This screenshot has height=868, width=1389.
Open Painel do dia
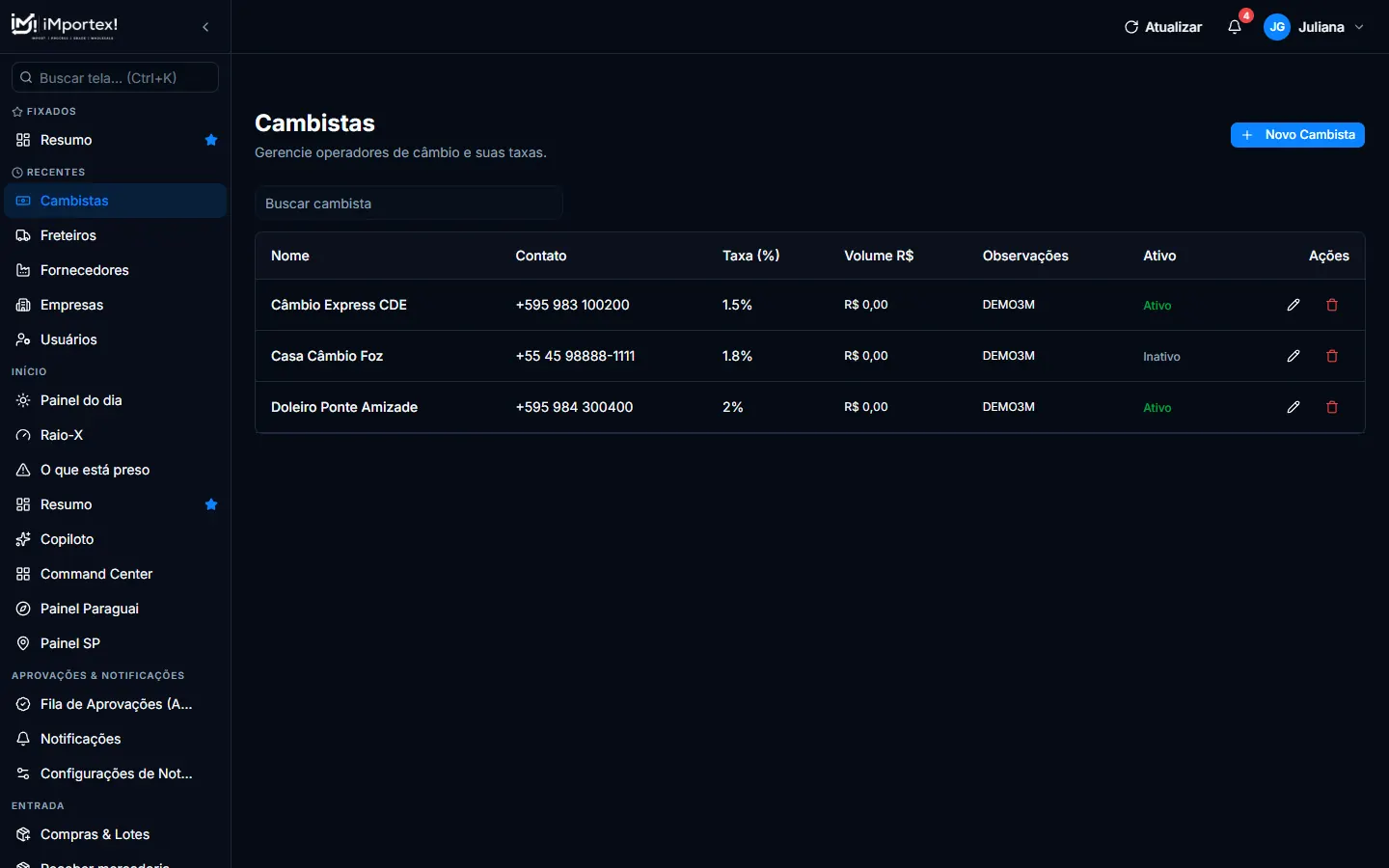pos(116,400)
